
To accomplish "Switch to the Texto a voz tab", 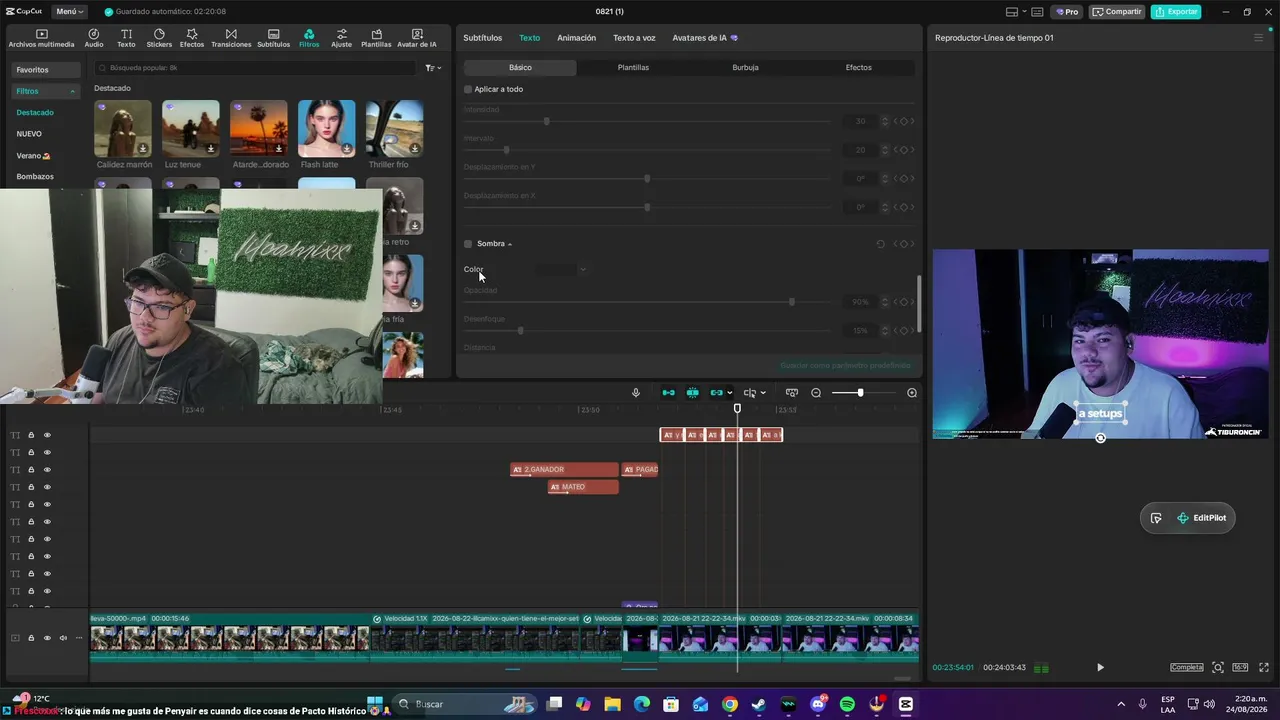I will pos(634,38).
